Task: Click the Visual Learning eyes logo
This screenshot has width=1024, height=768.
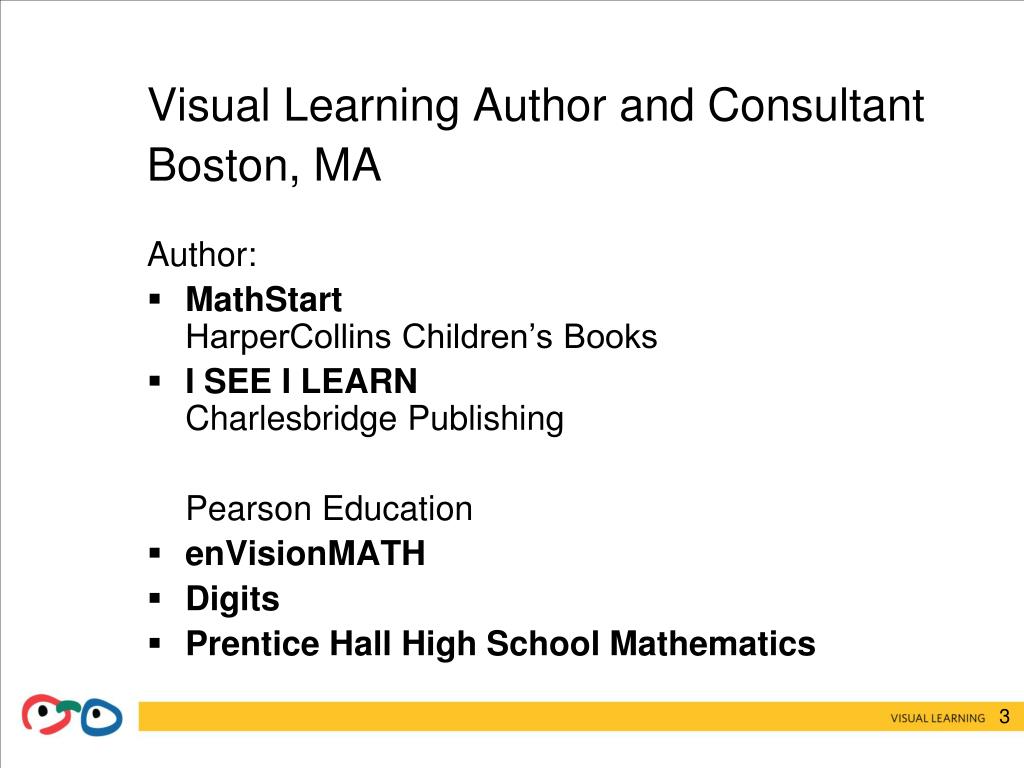Action: pos(72,715)
